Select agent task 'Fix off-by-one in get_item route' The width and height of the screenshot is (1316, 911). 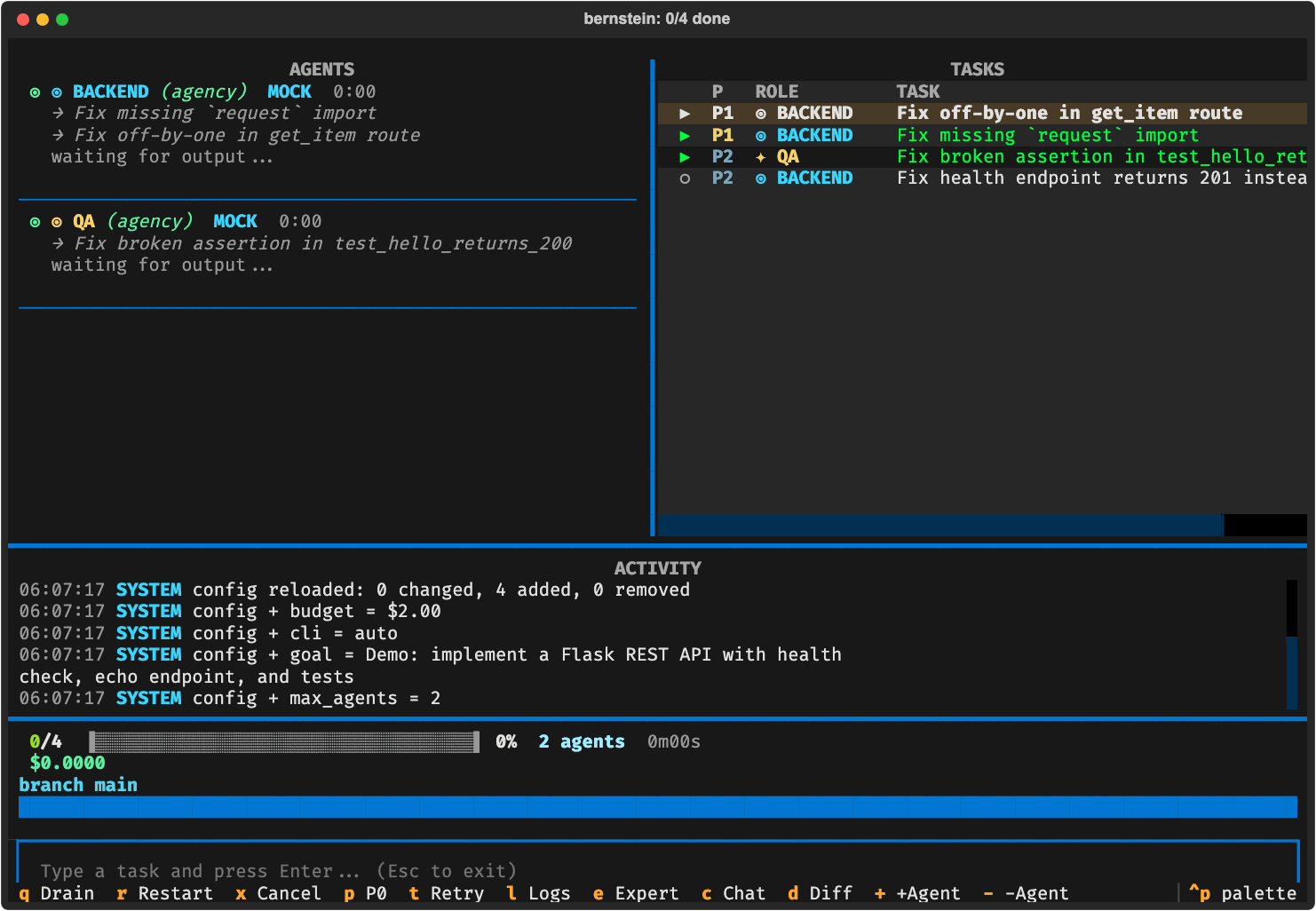[x=248, y=136]
